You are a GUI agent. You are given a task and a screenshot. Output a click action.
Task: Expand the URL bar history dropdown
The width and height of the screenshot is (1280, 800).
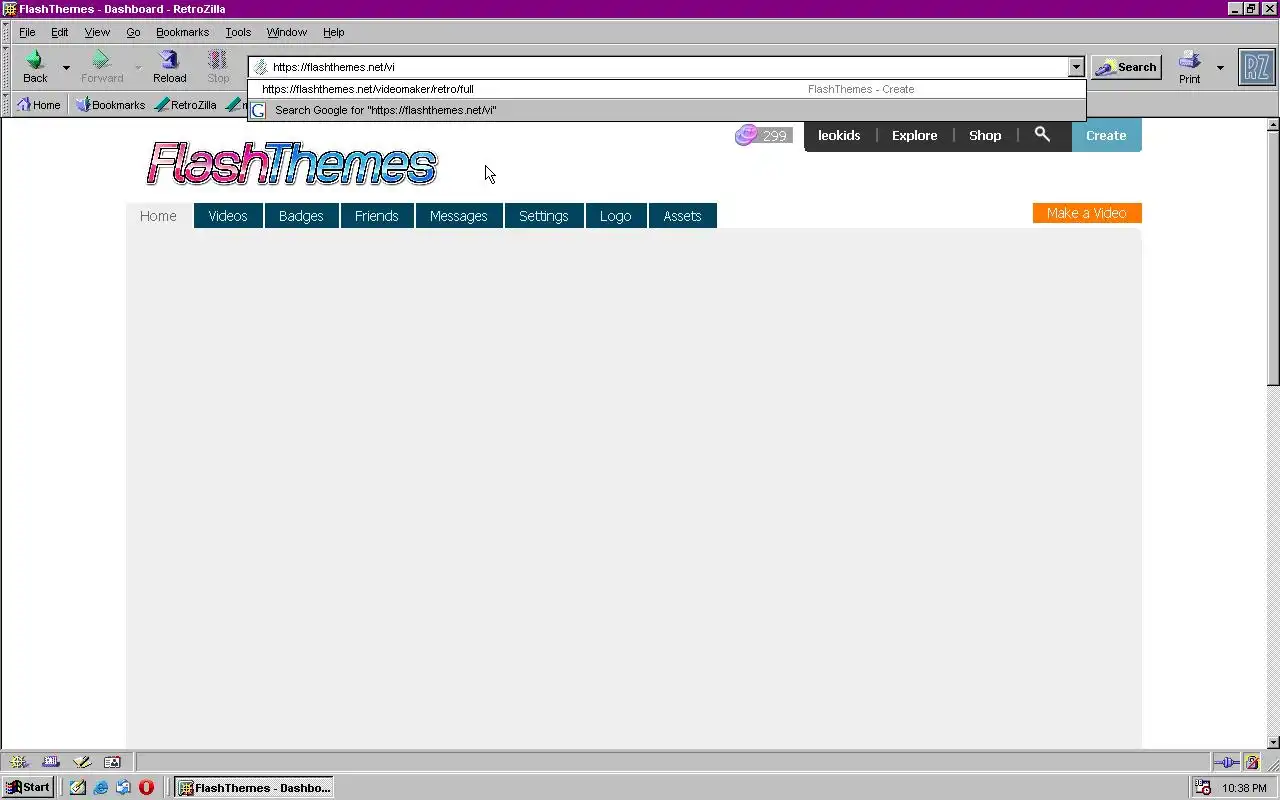(1076, 67)
